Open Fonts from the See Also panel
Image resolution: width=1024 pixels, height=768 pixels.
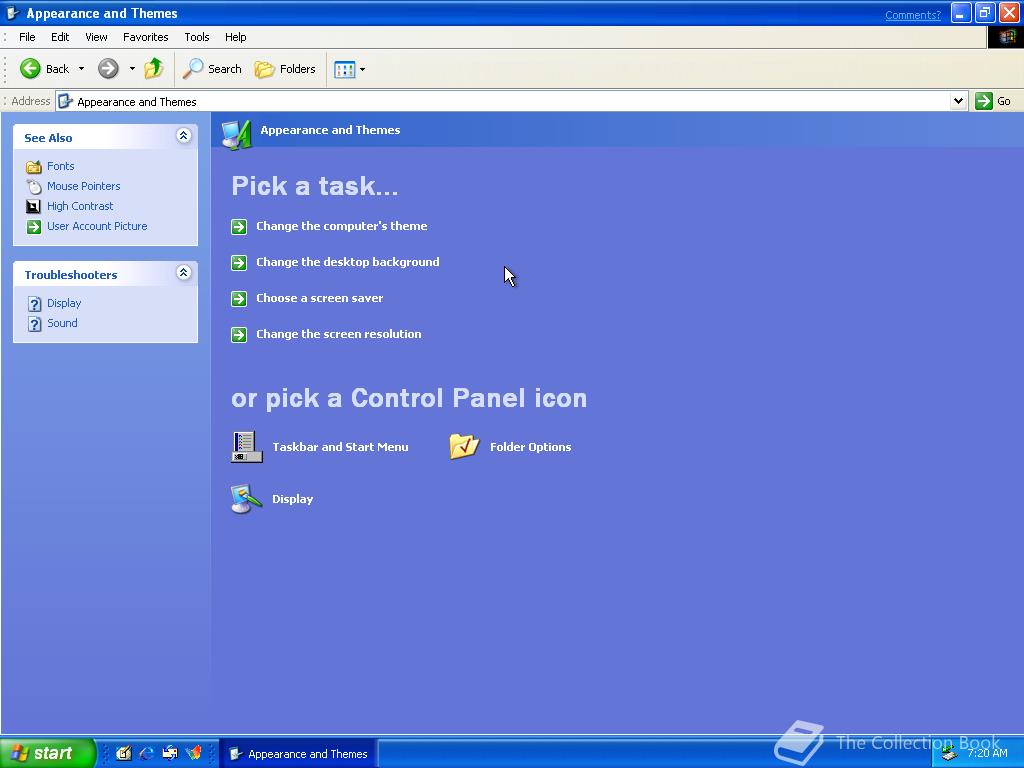click(x=60, y=166)
